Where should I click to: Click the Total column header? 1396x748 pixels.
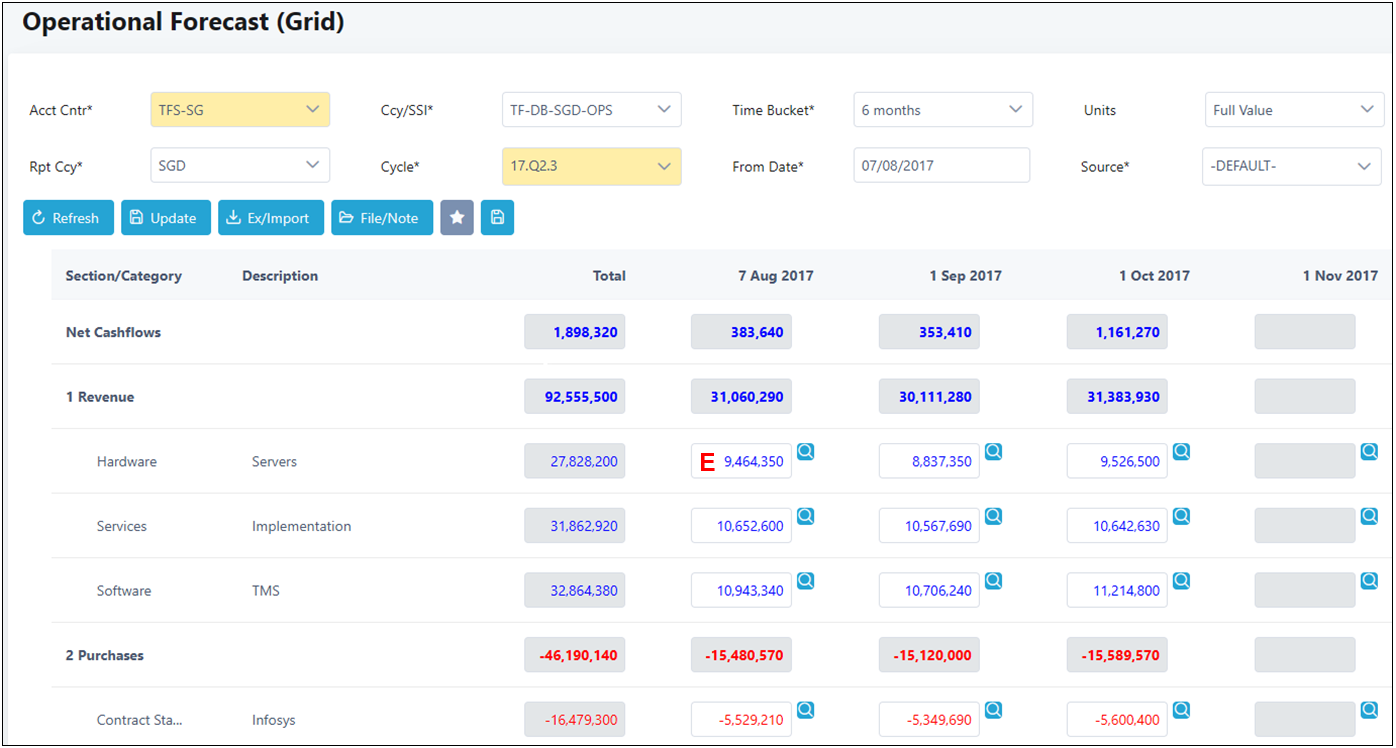coord(609,276)
